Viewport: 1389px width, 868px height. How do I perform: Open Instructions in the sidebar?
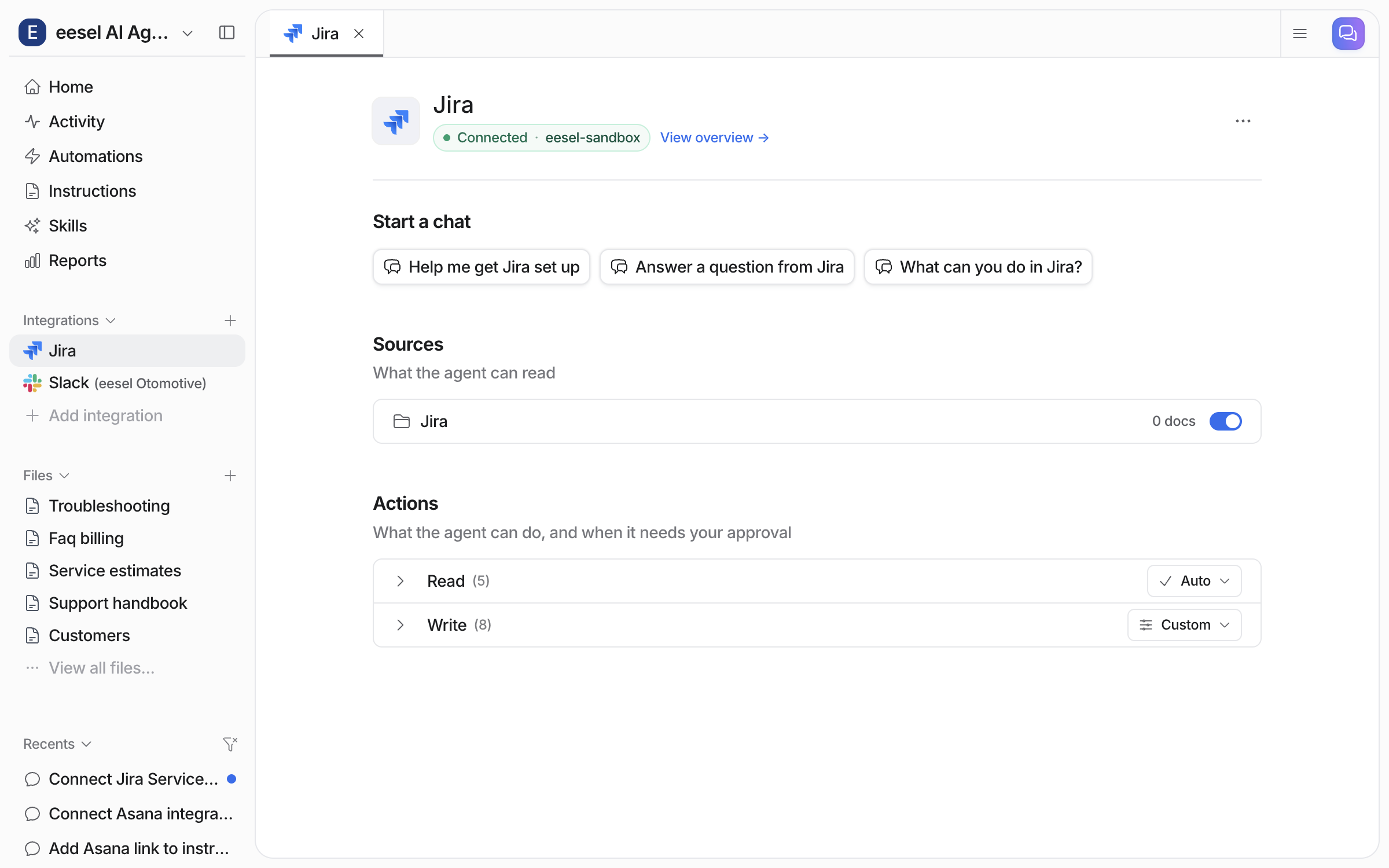[127, 191]
